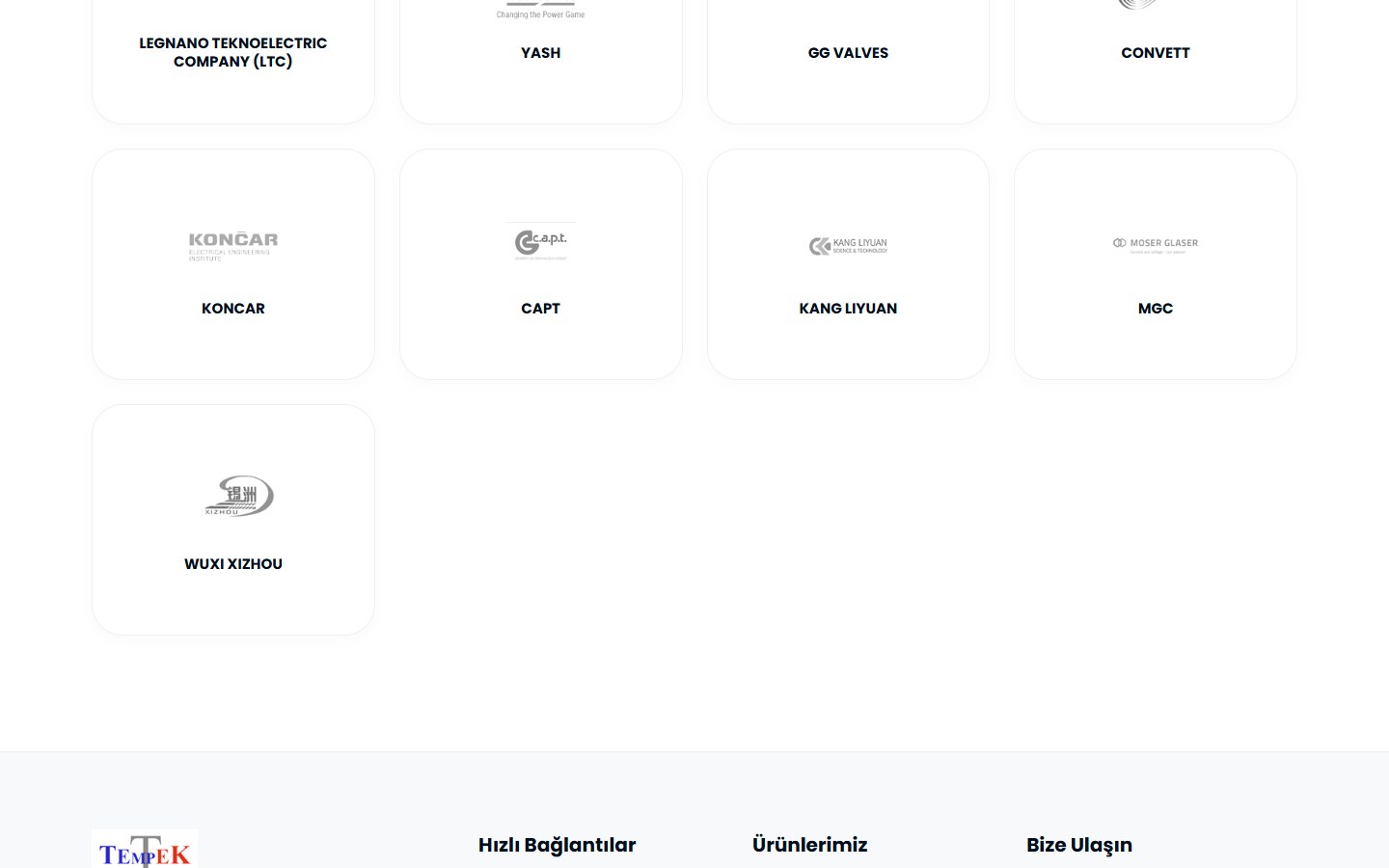Open the YASH partner title

pyautogui.click(x=540, y=53)
